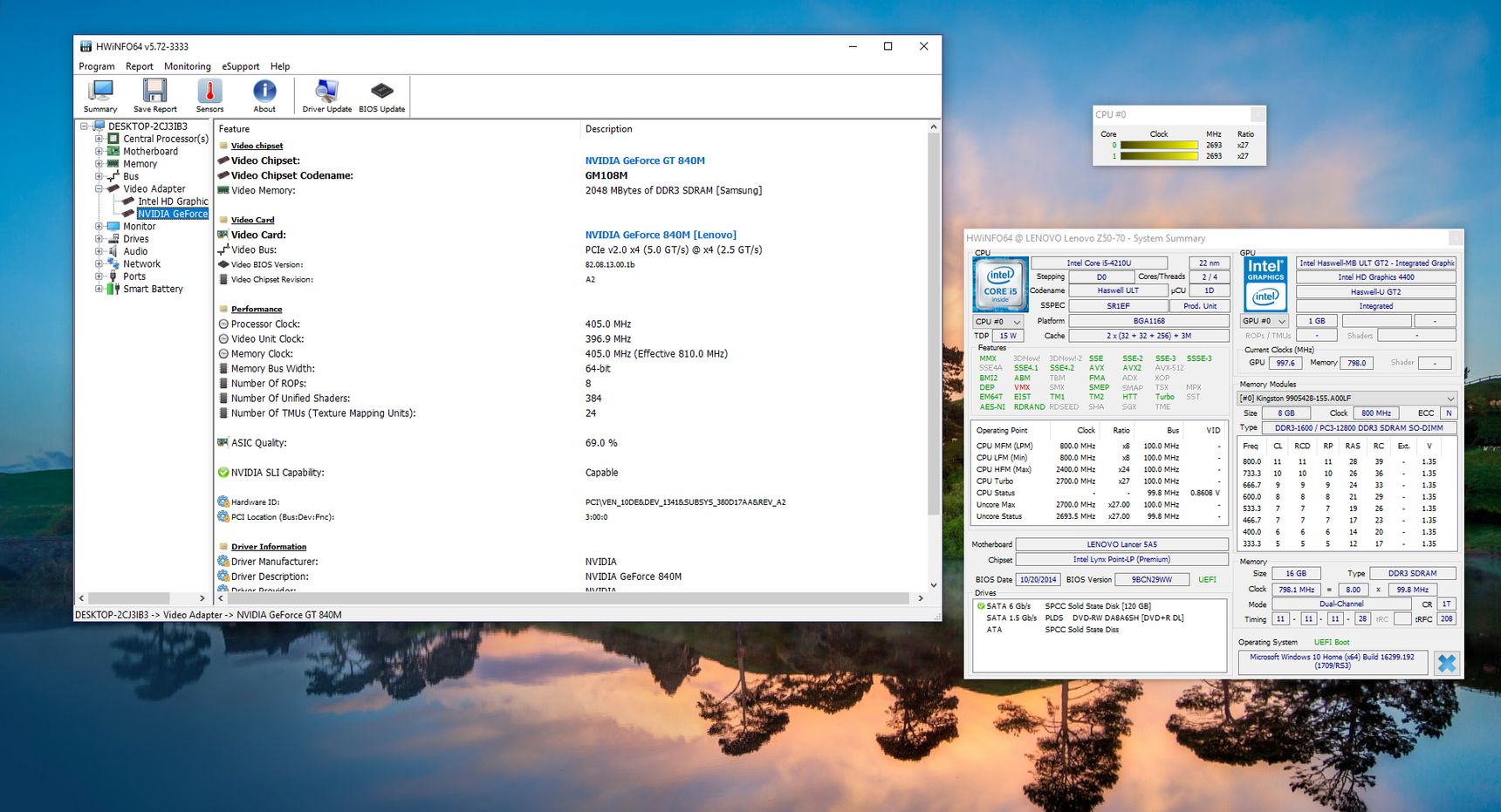The image size is (1501, 812).
Task: Click the Motherboard icon in tree
Action: [x=113, y=151]
